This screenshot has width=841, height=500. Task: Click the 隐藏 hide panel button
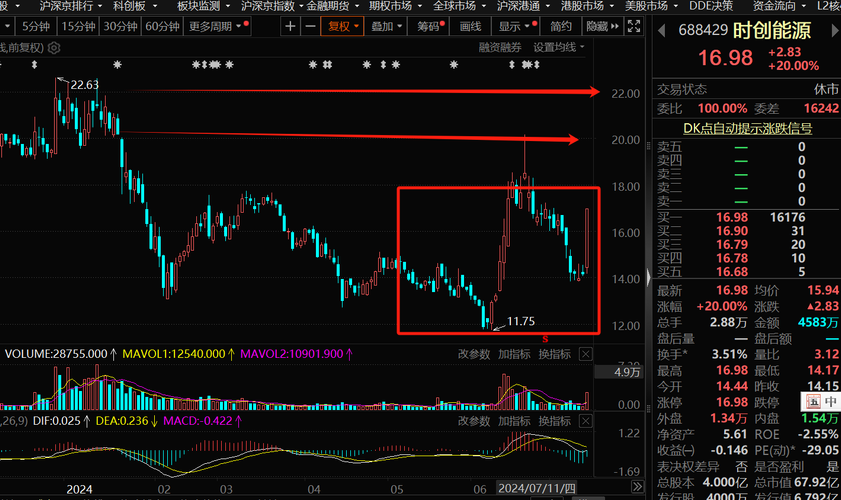click(x=602, y=26)
